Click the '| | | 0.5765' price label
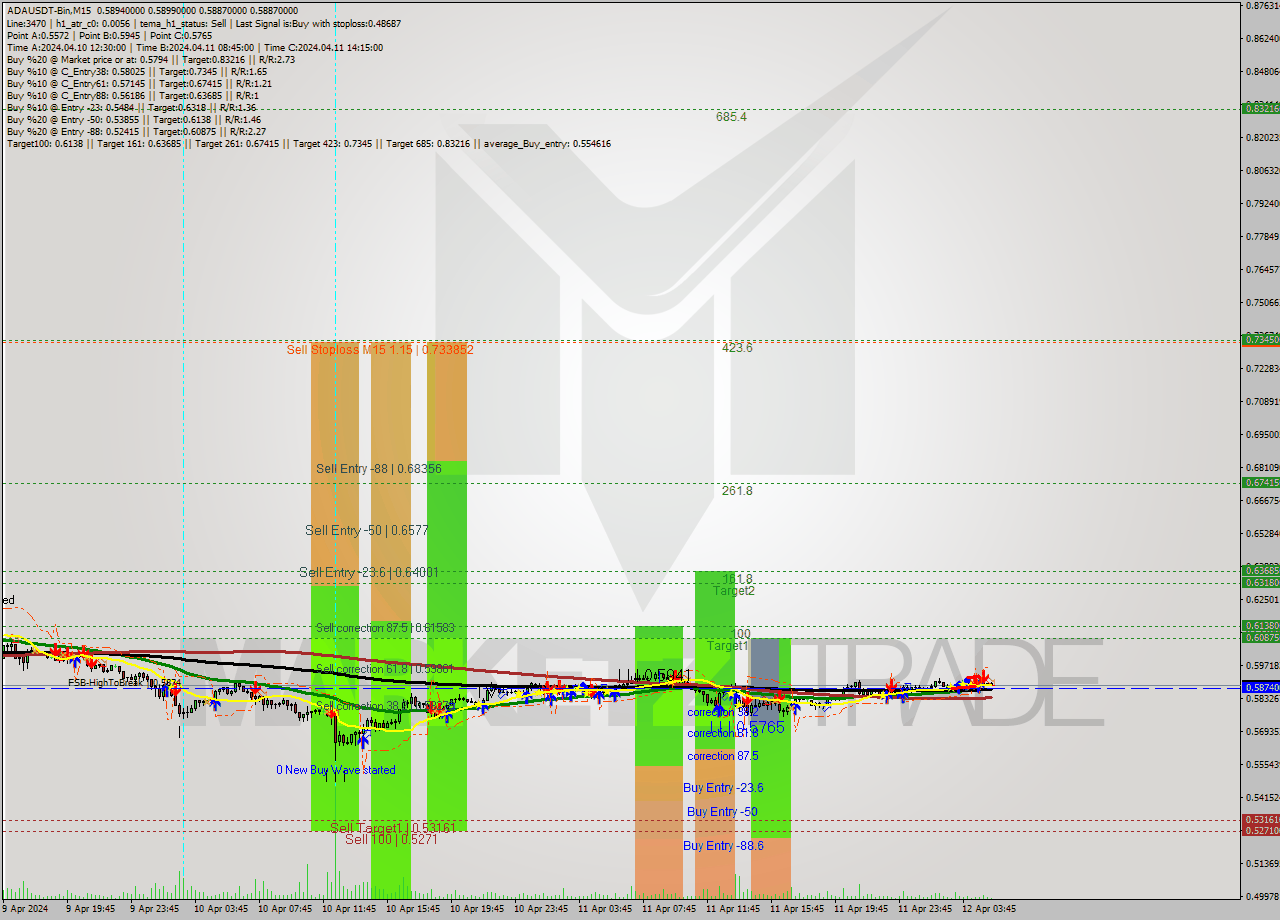Viewport: 1280px width, 920px height. coord(747,727)
